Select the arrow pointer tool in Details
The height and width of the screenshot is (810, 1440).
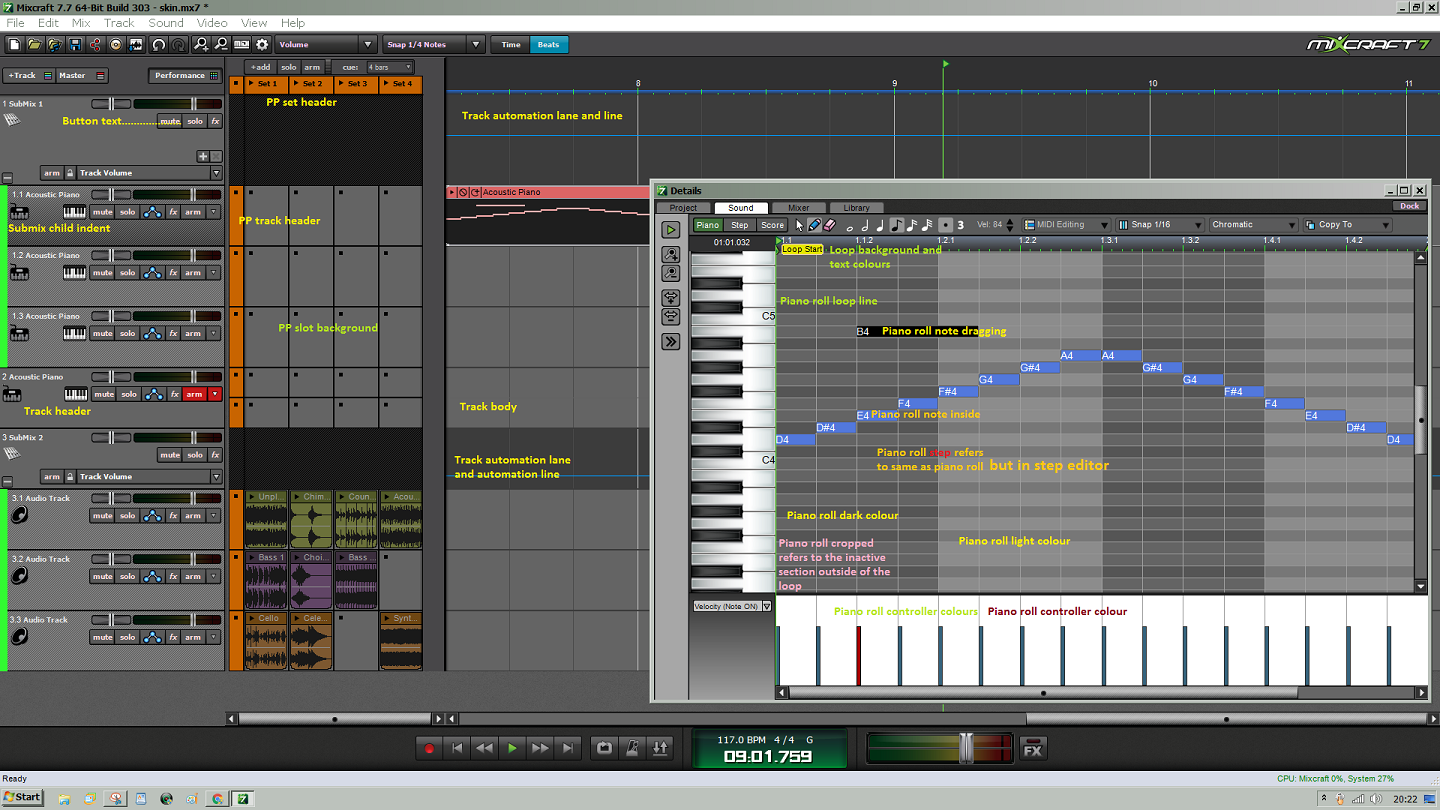pyautogui.click(x=799, y=225)
